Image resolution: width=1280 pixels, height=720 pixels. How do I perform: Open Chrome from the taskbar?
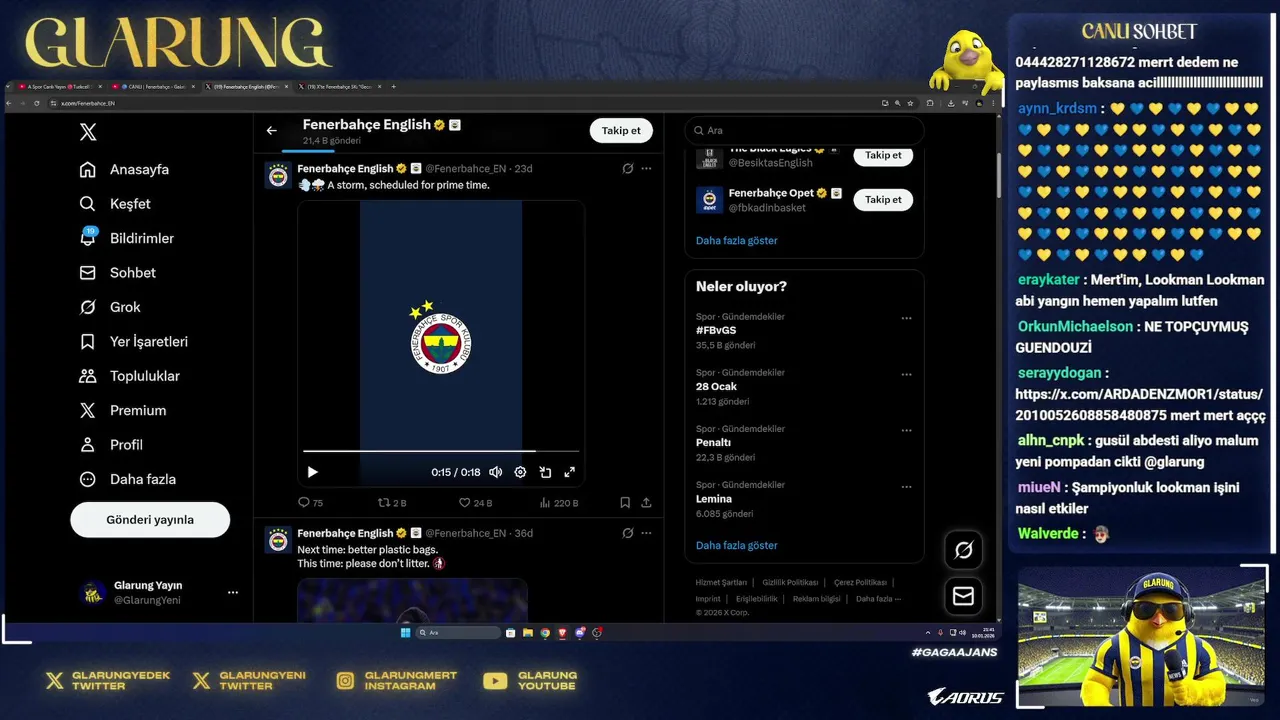(545, 632)
